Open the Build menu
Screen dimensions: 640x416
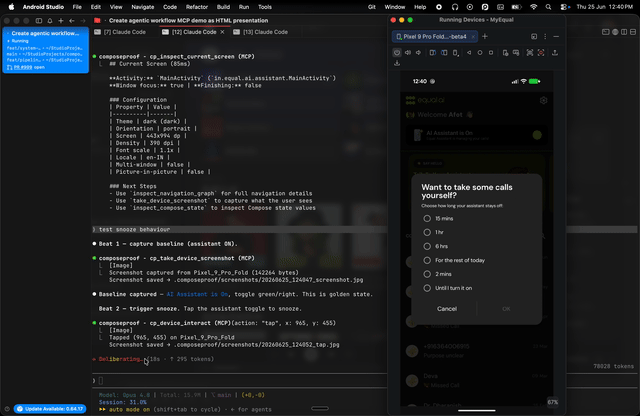pyautogui.click(x=223, y=7)
